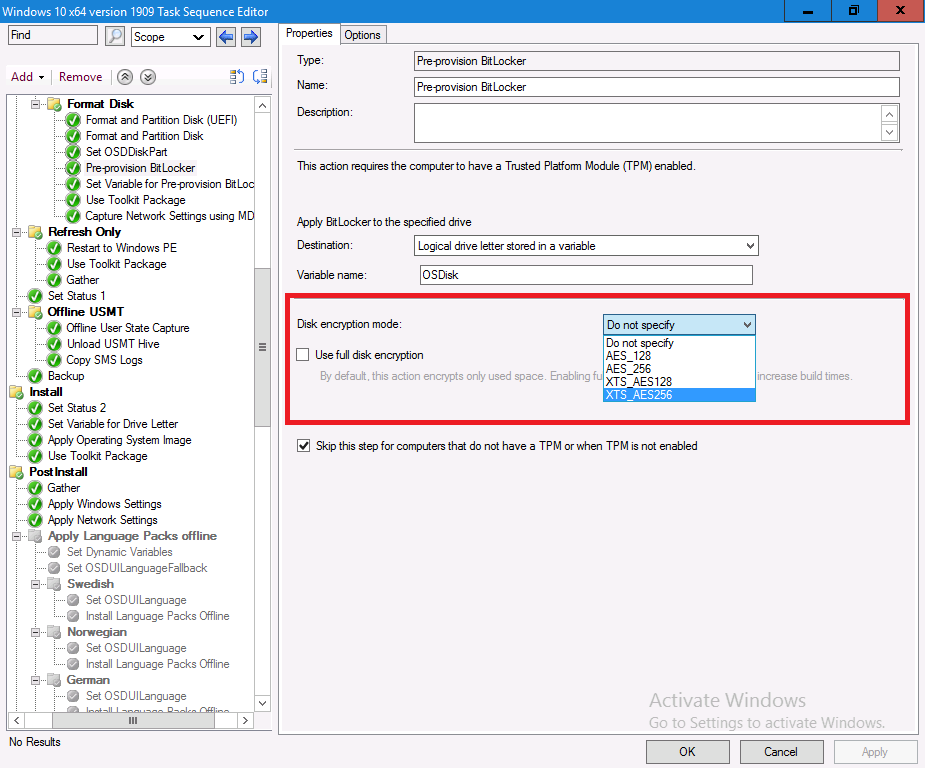Click green check beside Backup step
925x768 pixels.
click(35, 376)
